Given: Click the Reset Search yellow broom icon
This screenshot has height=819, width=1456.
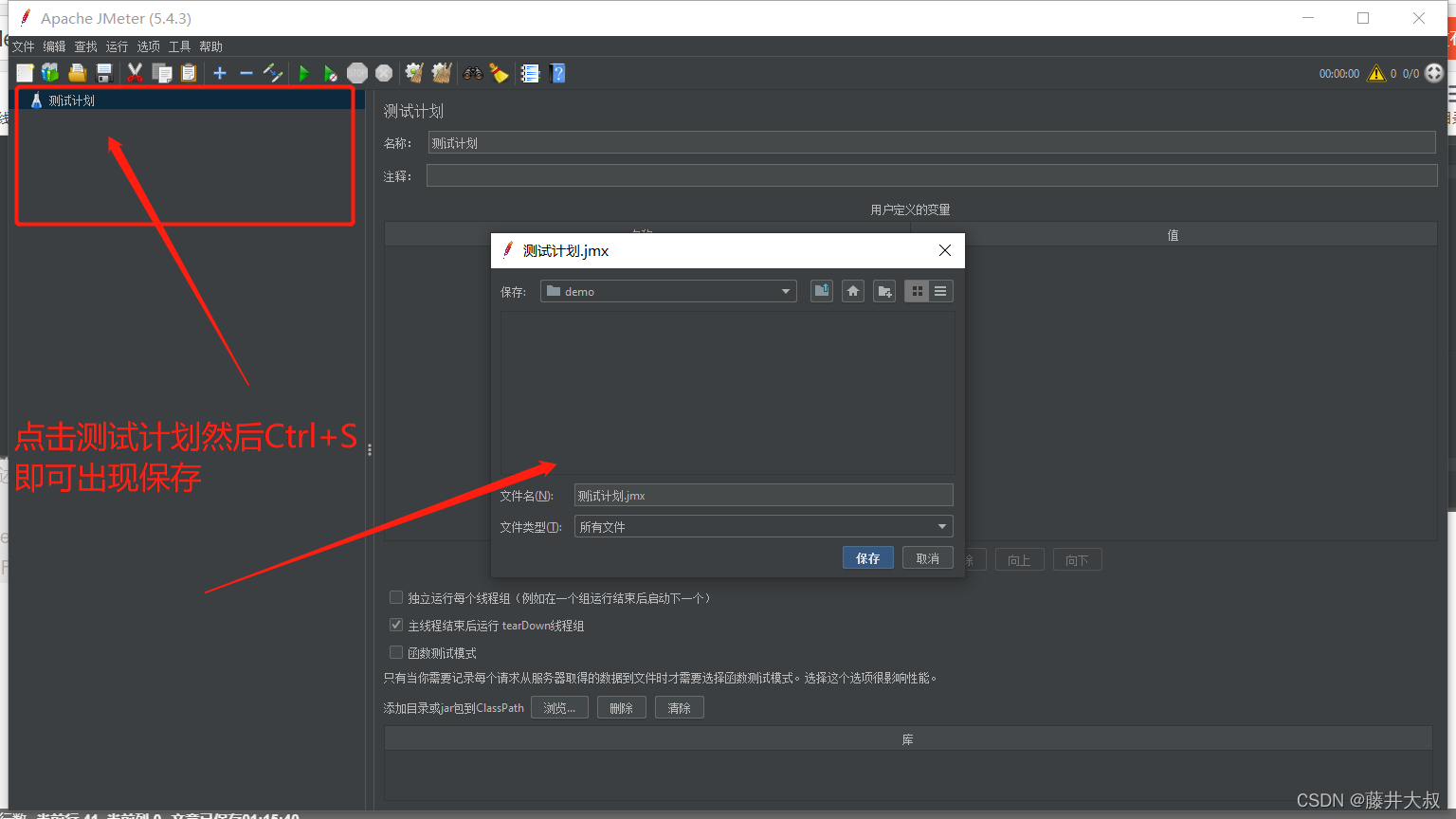Looking at the screenshot, I should pyautogui.click(x=499, y=73).
